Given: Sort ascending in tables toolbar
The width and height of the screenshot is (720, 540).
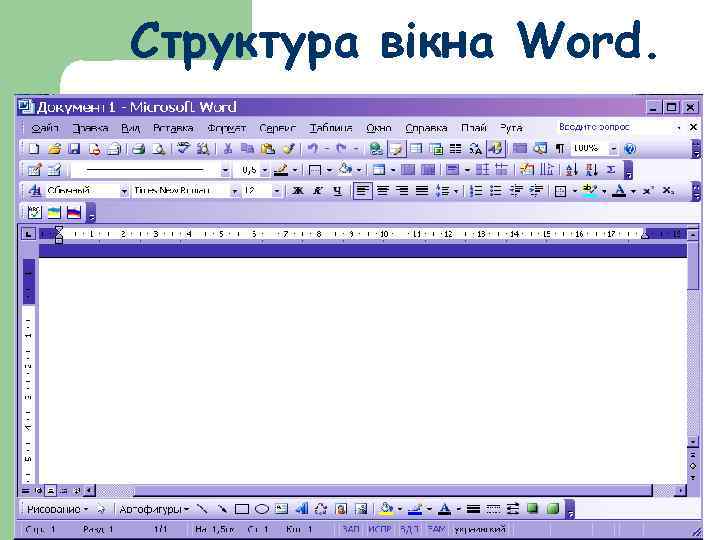Looking at the screenshot, I should (572, 170).
